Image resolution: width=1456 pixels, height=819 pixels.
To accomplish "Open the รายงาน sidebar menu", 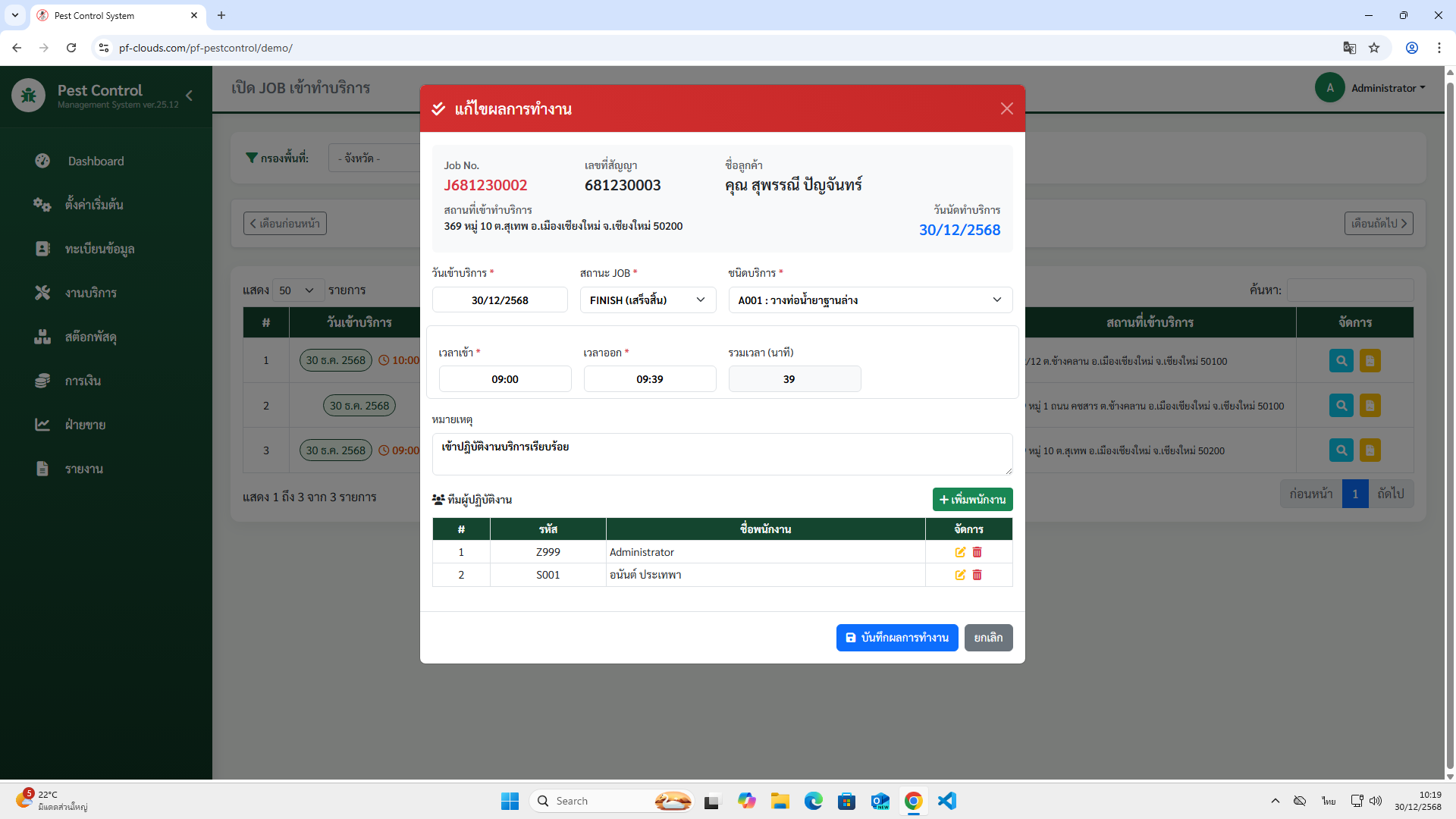I will [83, 469].
